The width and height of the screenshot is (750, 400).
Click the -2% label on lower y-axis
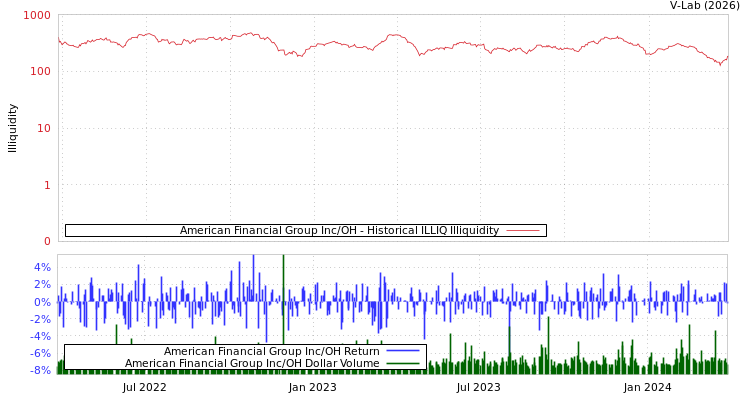coord(40,319)
